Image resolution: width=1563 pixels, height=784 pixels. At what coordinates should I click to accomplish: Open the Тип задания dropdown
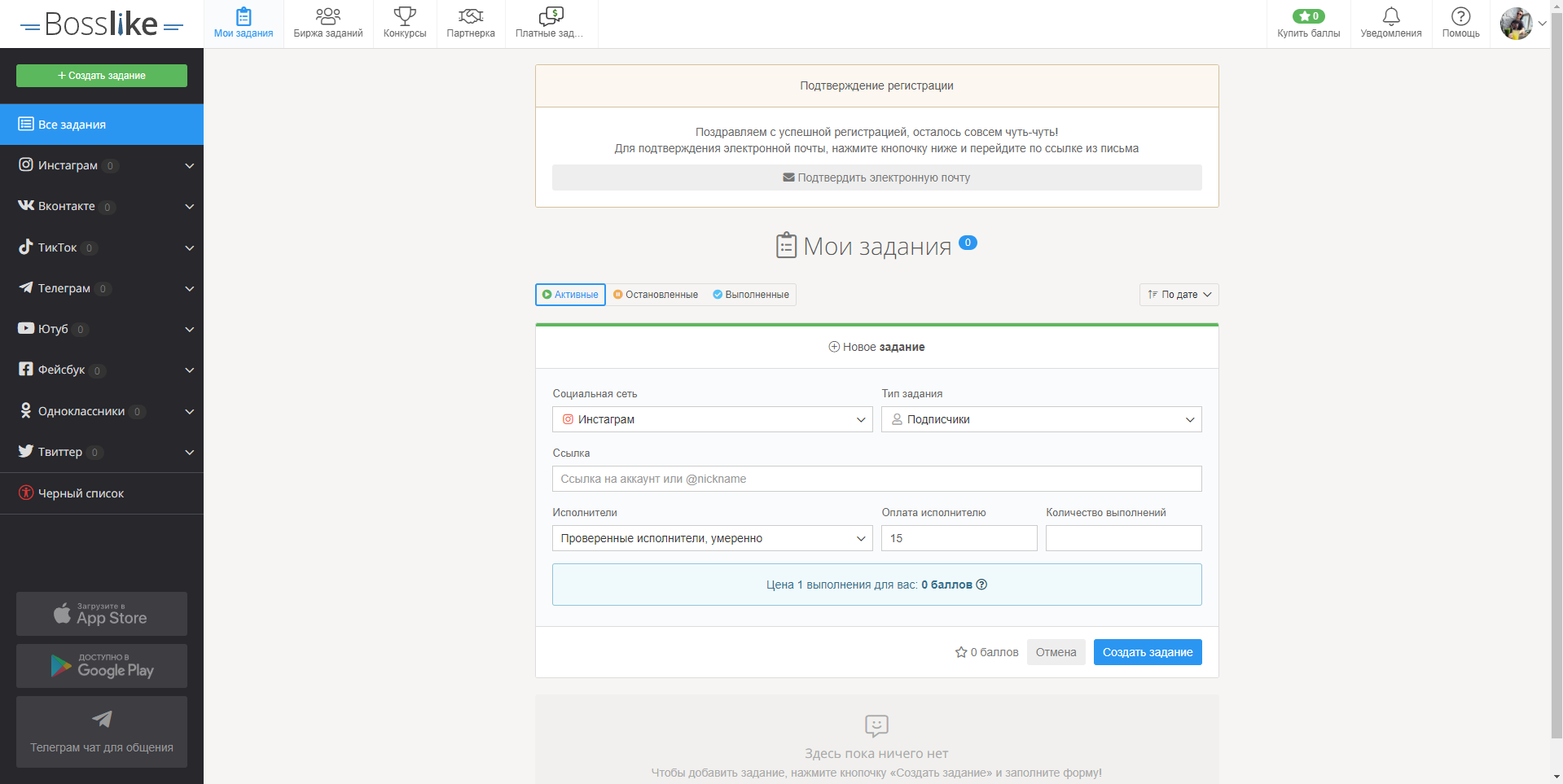(x=1042, y=419)
